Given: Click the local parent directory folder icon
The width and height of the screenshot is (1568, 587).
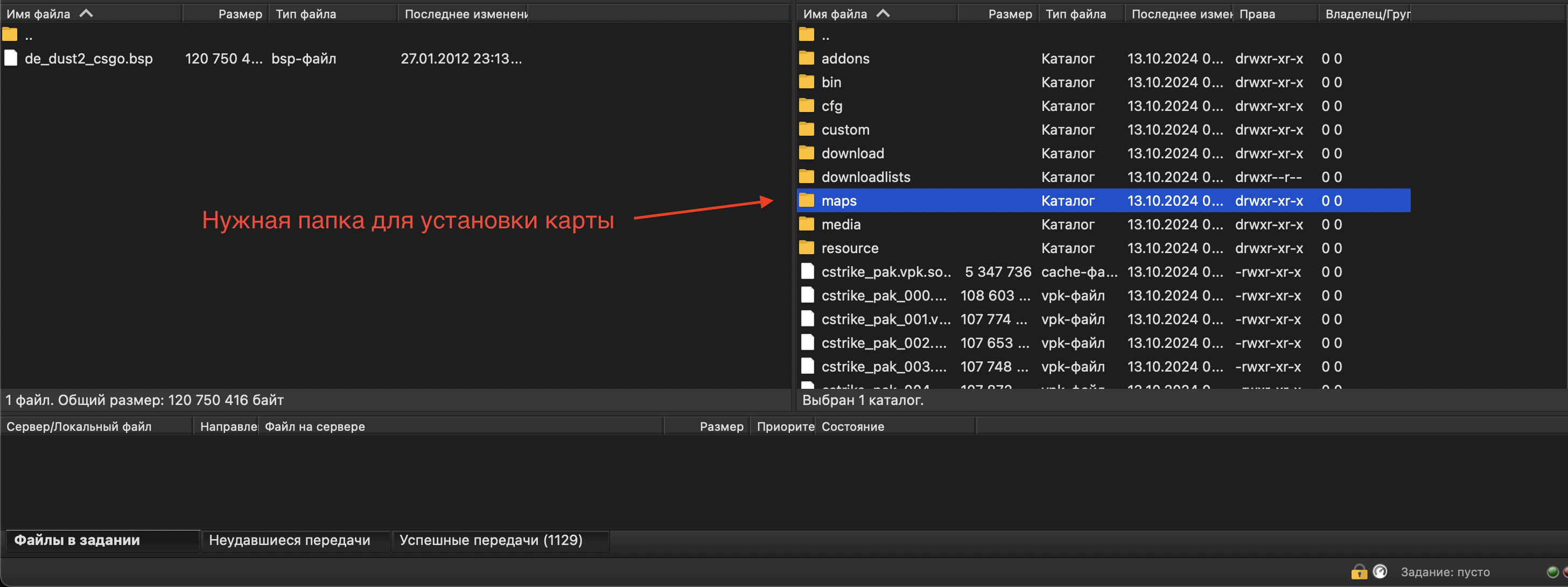Looking at the screenshot, I should (10, 34).
